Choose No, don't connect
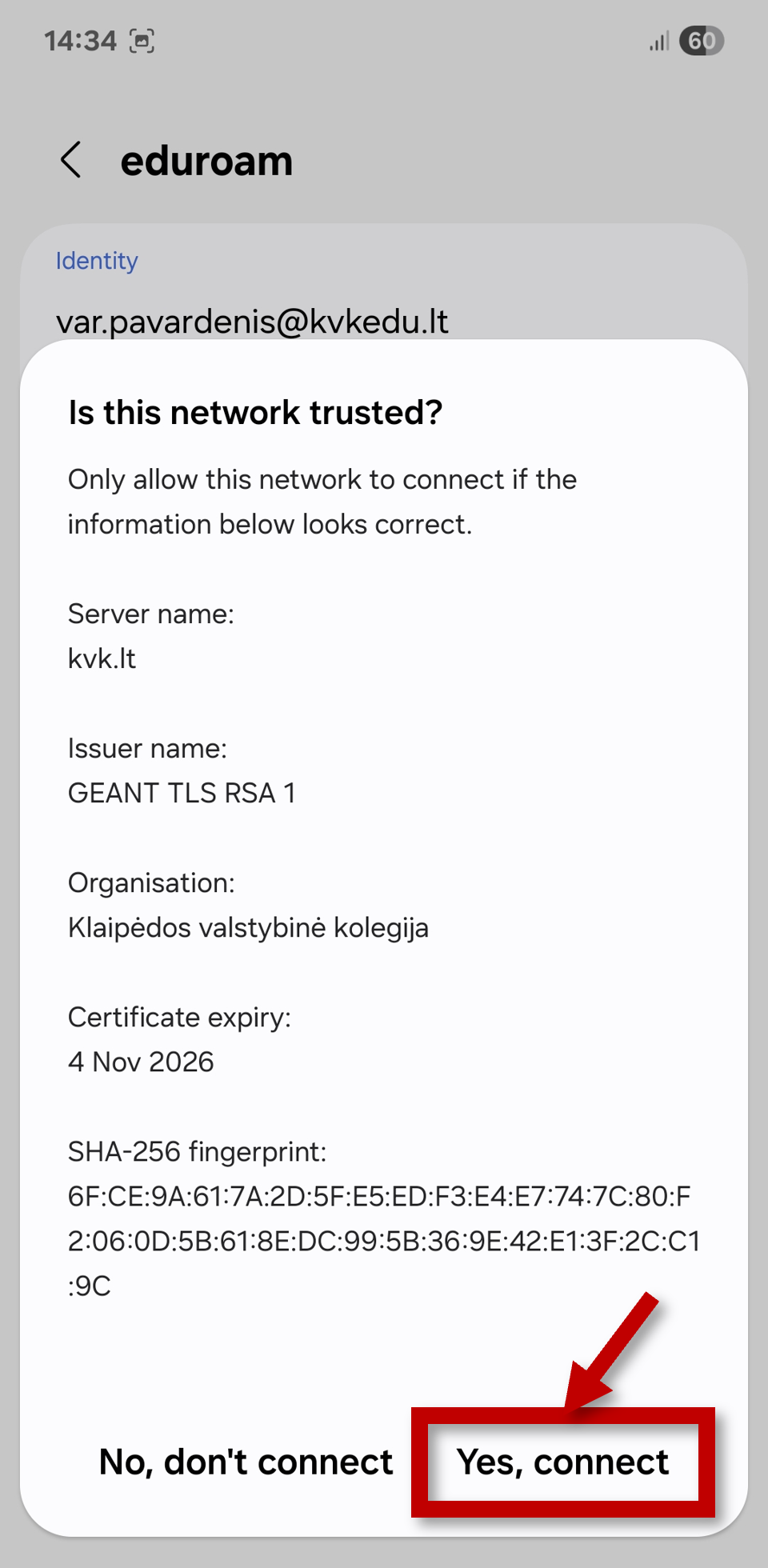The width and height of the screenshot is (768, 1568). [246, 1462]
